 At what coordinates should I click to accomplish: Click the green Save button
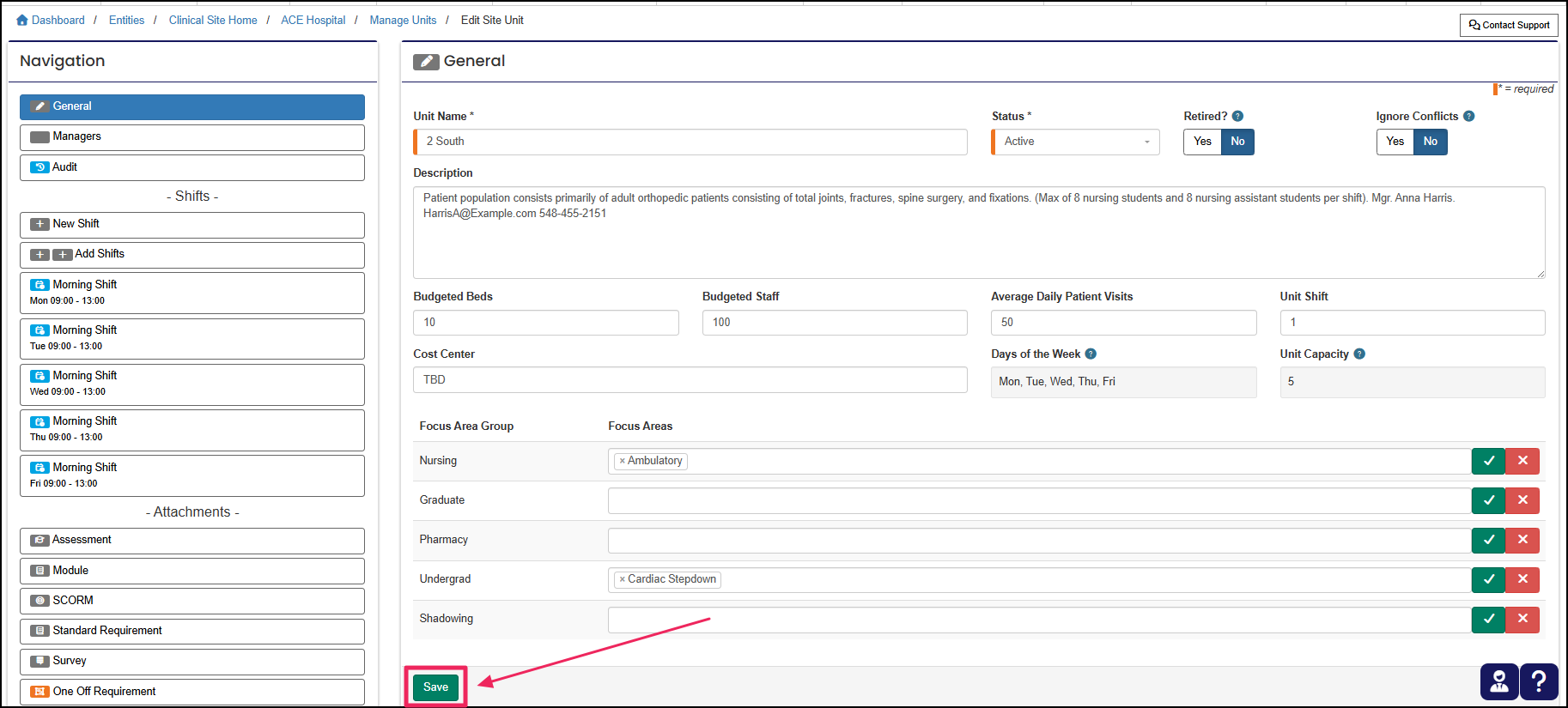point(435,687)
